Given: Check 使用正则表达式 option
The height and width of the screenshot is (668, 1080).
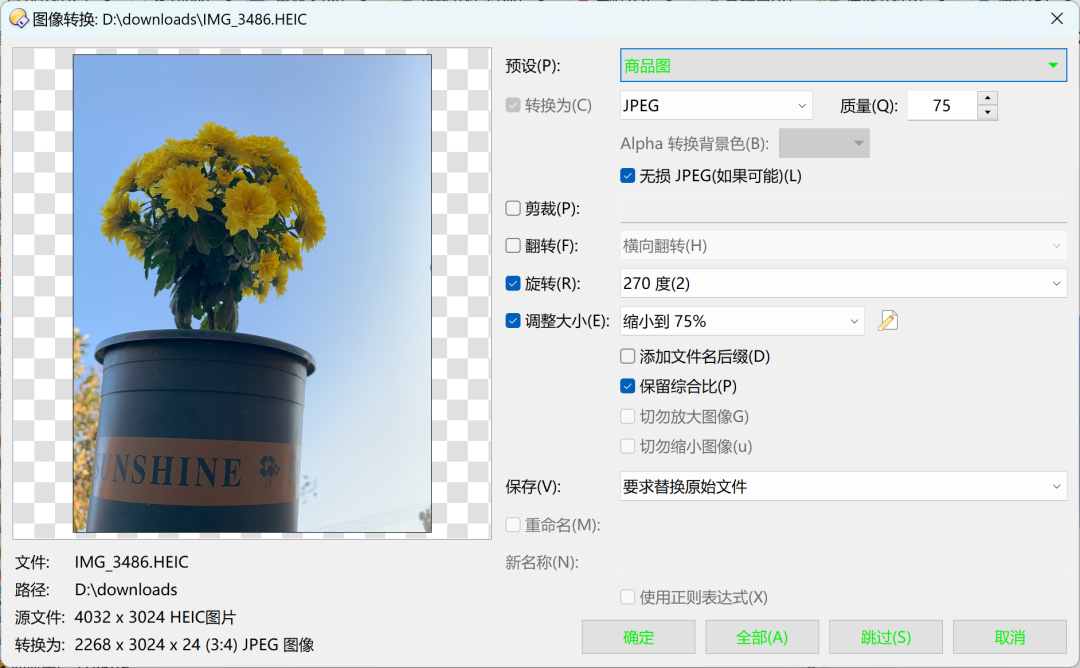Looking at the screenshot, I should pos(628,597).
